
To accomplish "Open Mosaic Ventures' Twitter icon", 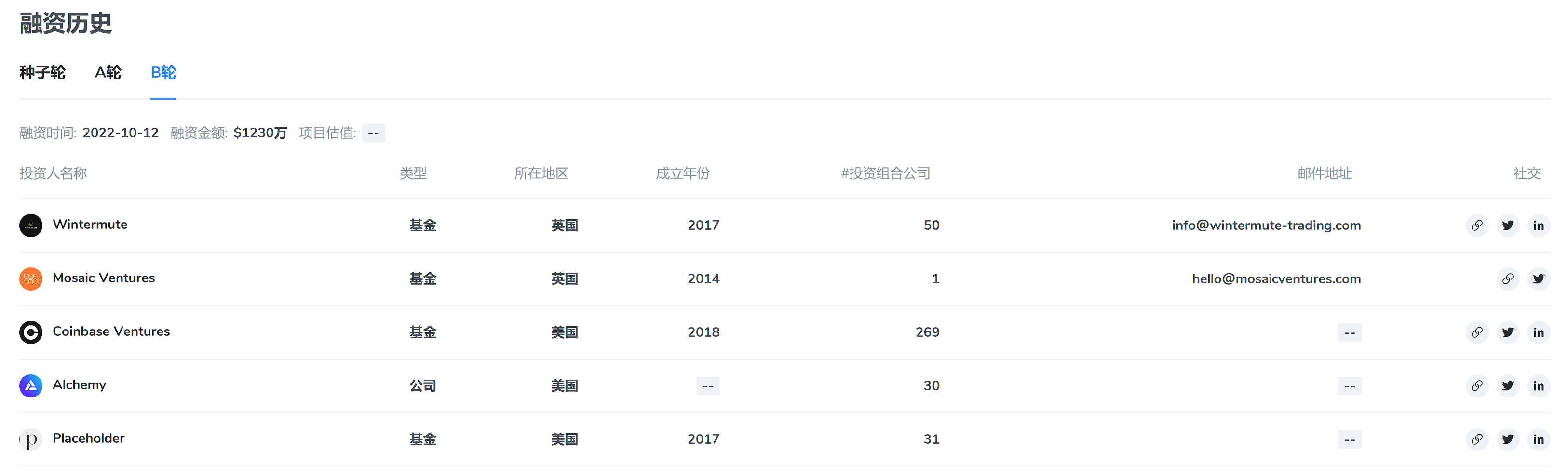I will coord(1538,279).
